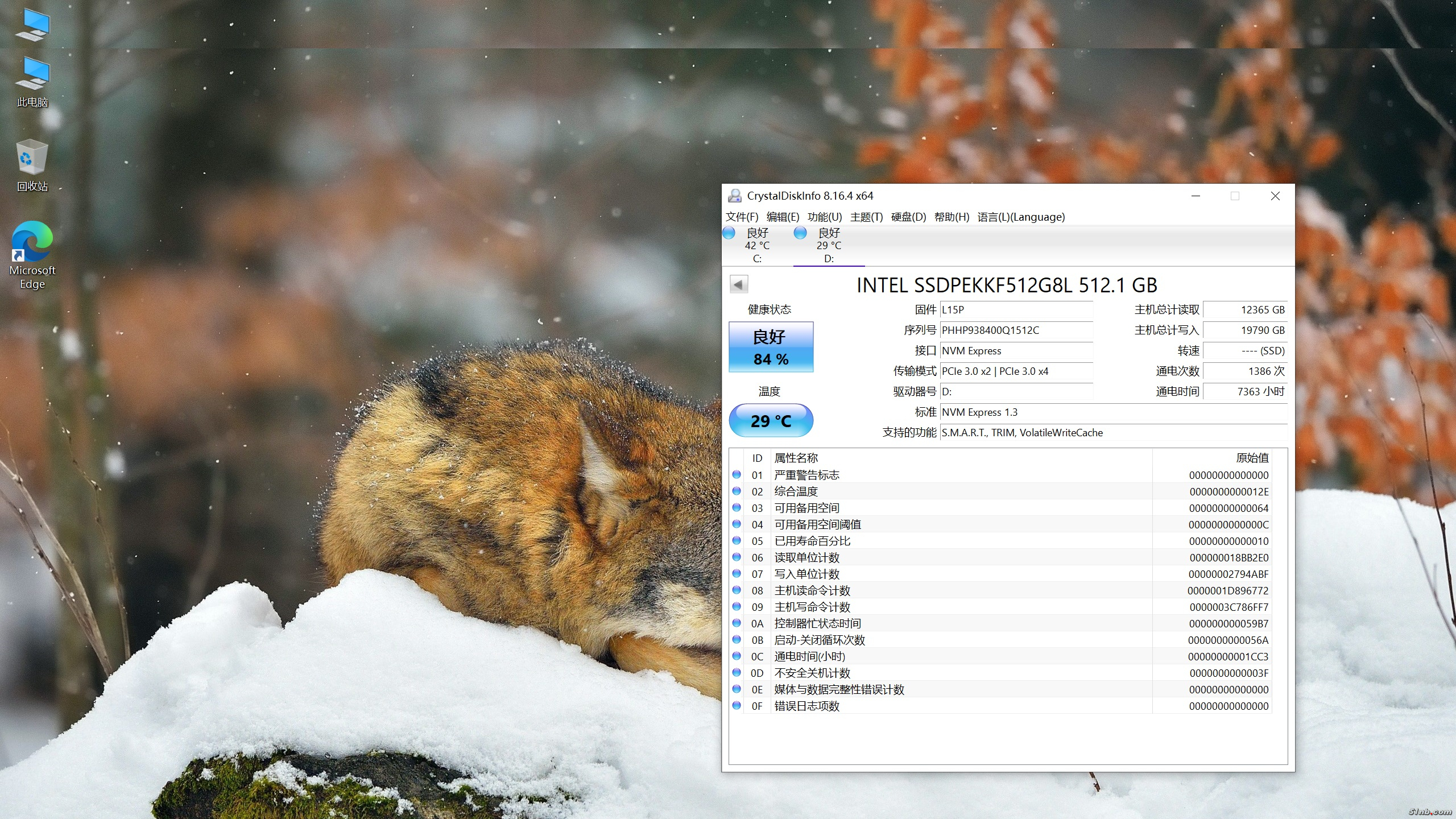Click the status orb of row 01 严重警告标志

[737, 474]
